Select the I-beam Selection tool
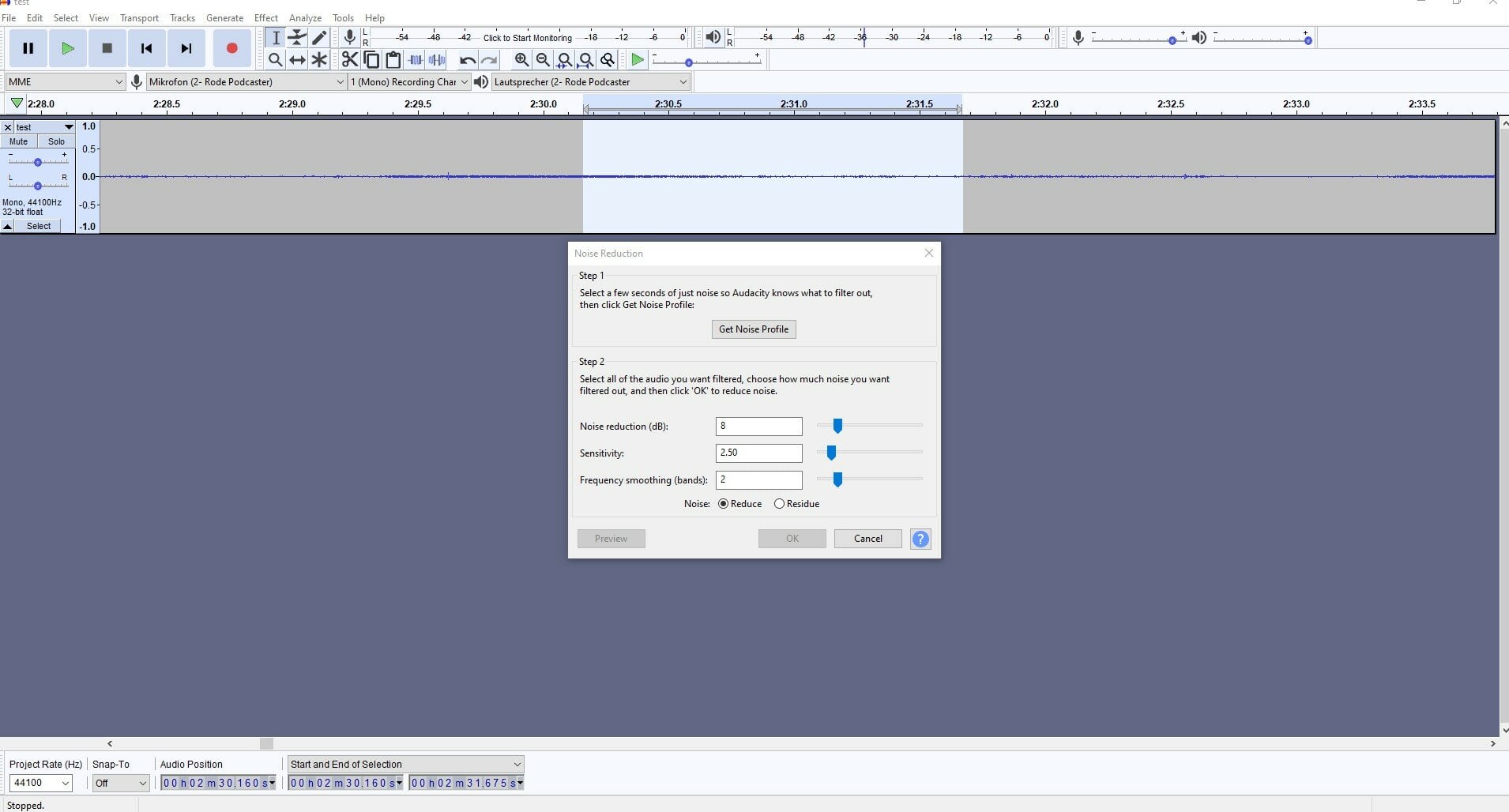Viewport: 1509px width, 812px height. click(275, 37)
